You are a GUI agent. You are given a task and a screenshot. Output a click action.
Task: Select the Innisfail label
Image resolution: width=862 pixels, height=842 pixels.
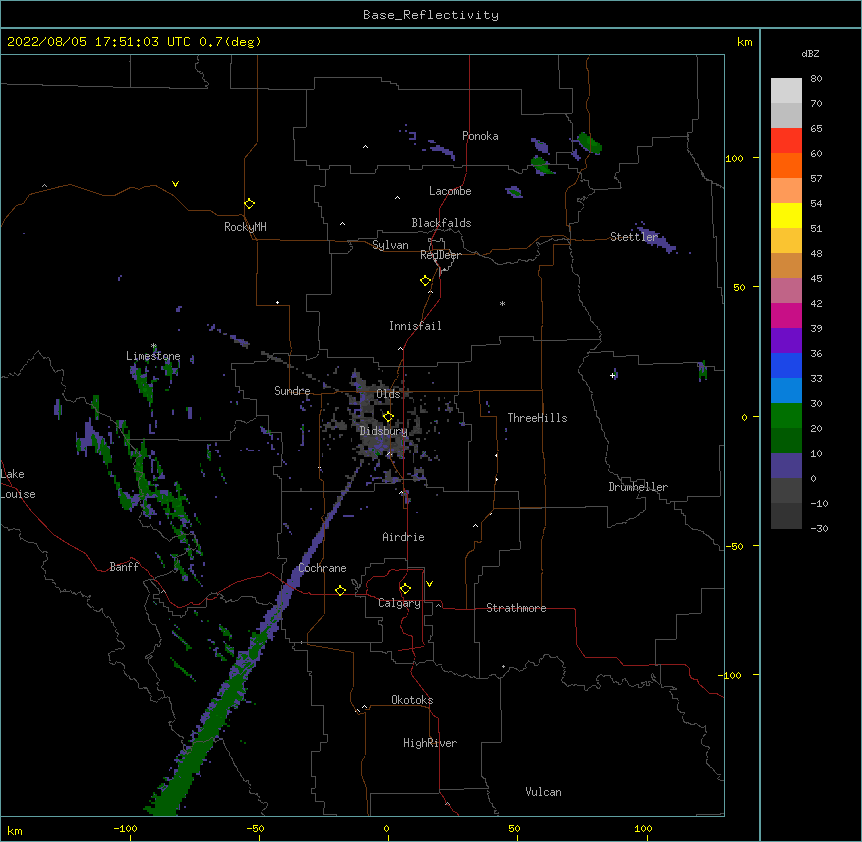[415, 326]
